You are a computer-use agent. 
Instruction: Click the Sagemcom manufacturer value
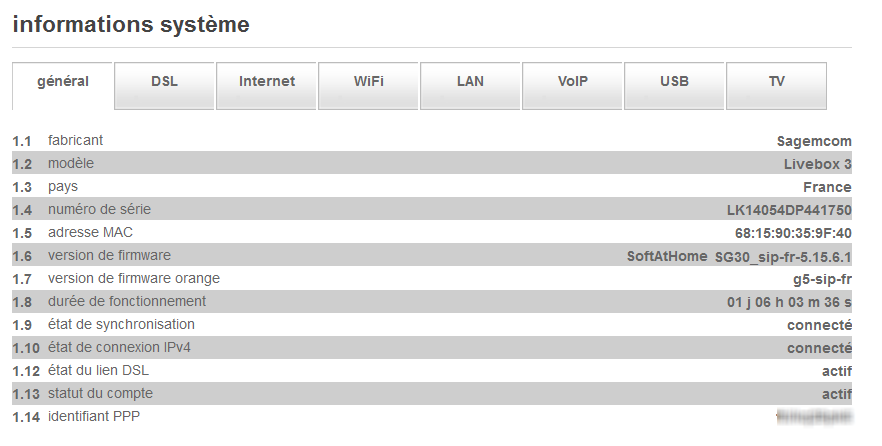point(814,141)
